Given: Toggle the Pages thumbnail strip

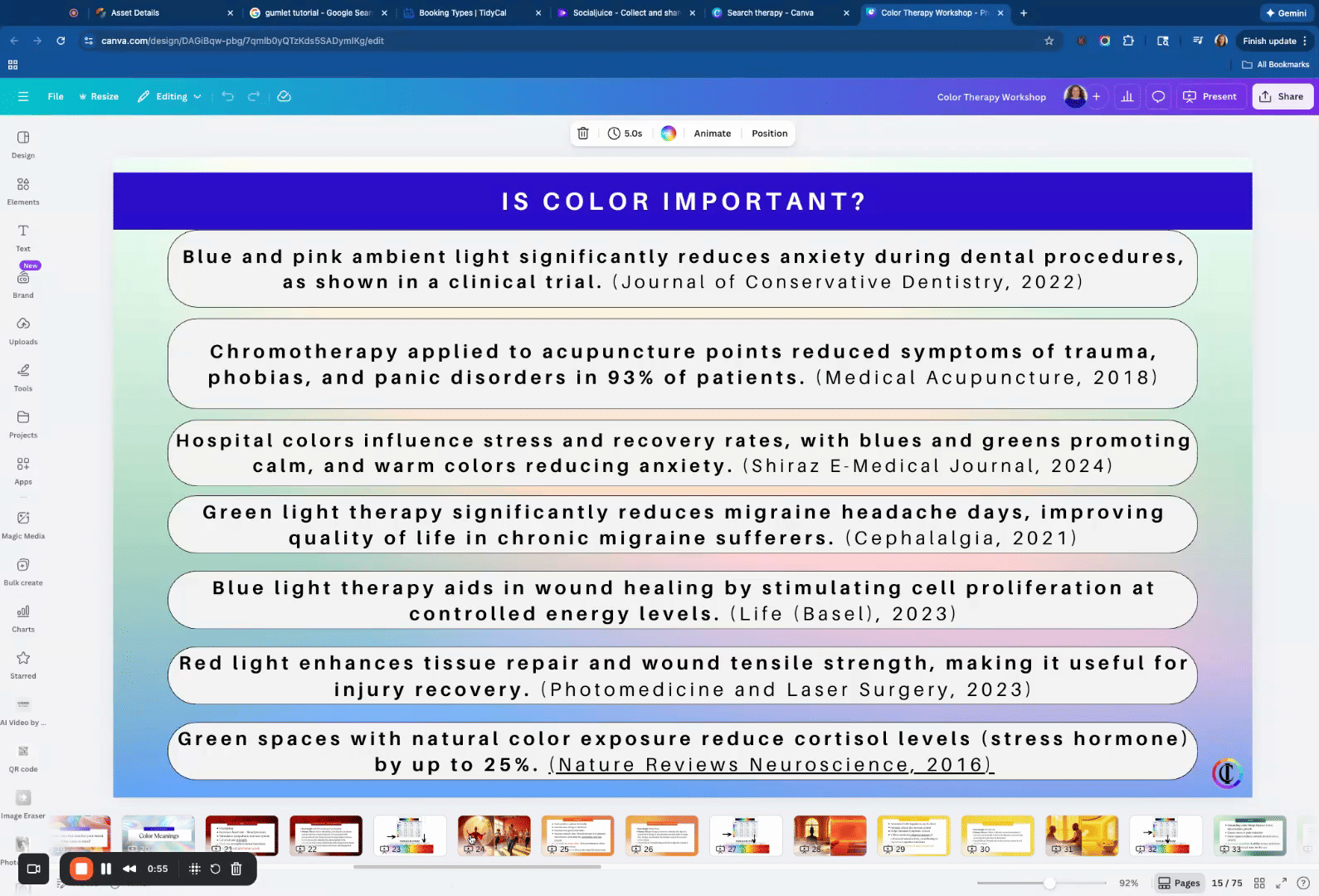Looking at the screenshot, I should pyautogui.click(x=1179, y=883).
